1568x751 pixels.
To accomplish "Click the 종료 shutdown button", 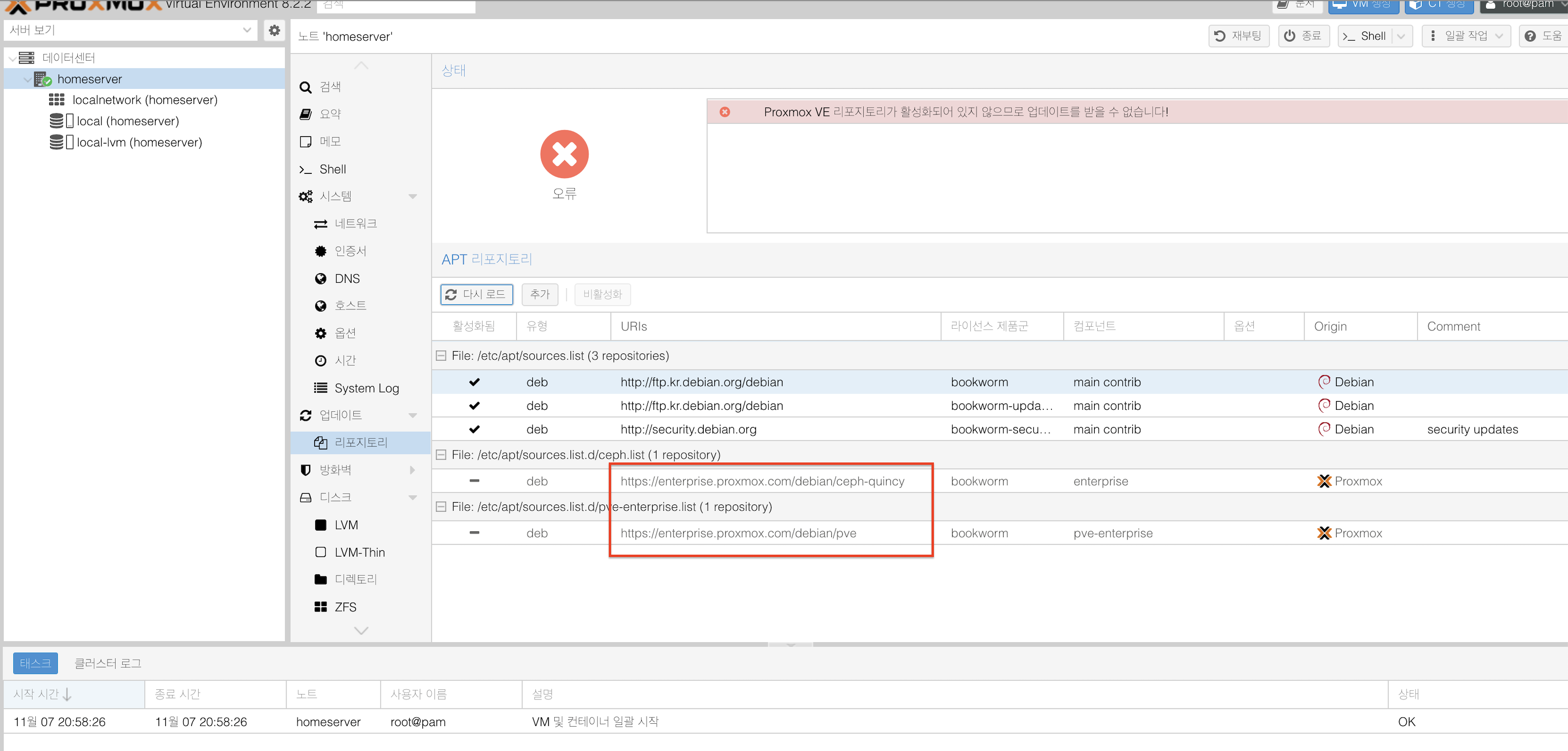I will (x=1303, y=36).
